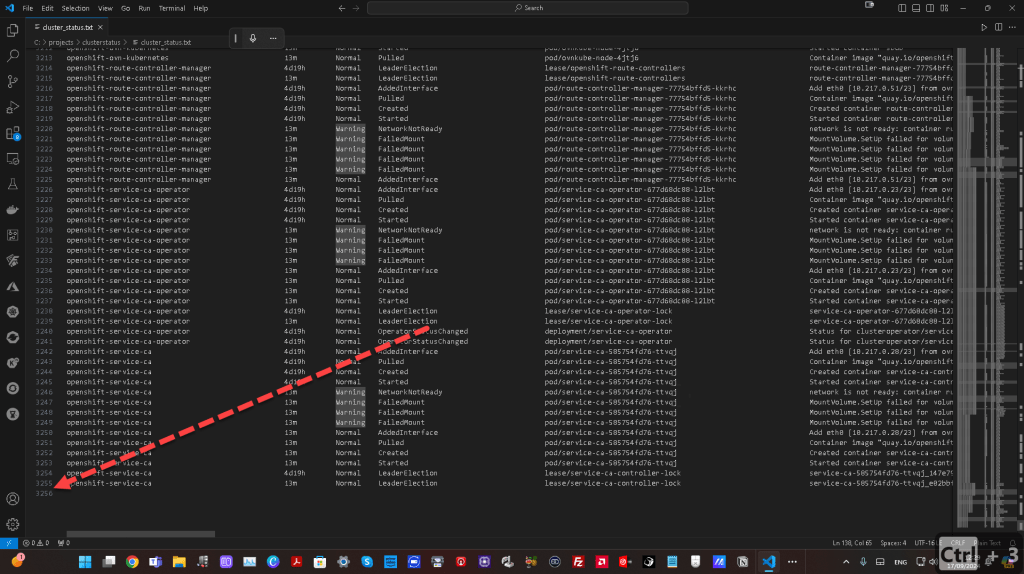
Task: Open taskbar overflow ellipsis
Action: [792, 562]
